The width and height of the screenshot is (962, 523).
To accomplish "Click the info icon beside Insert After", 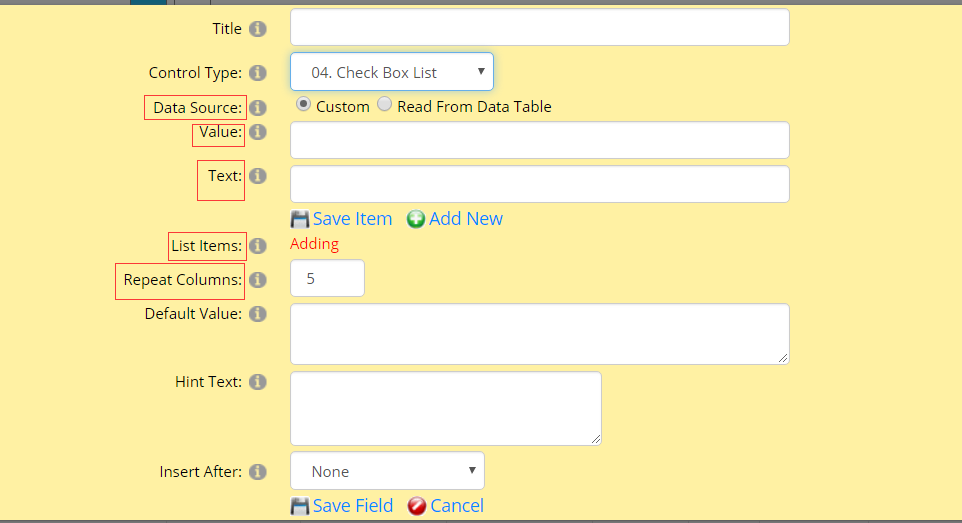I will tap(258, 471).
